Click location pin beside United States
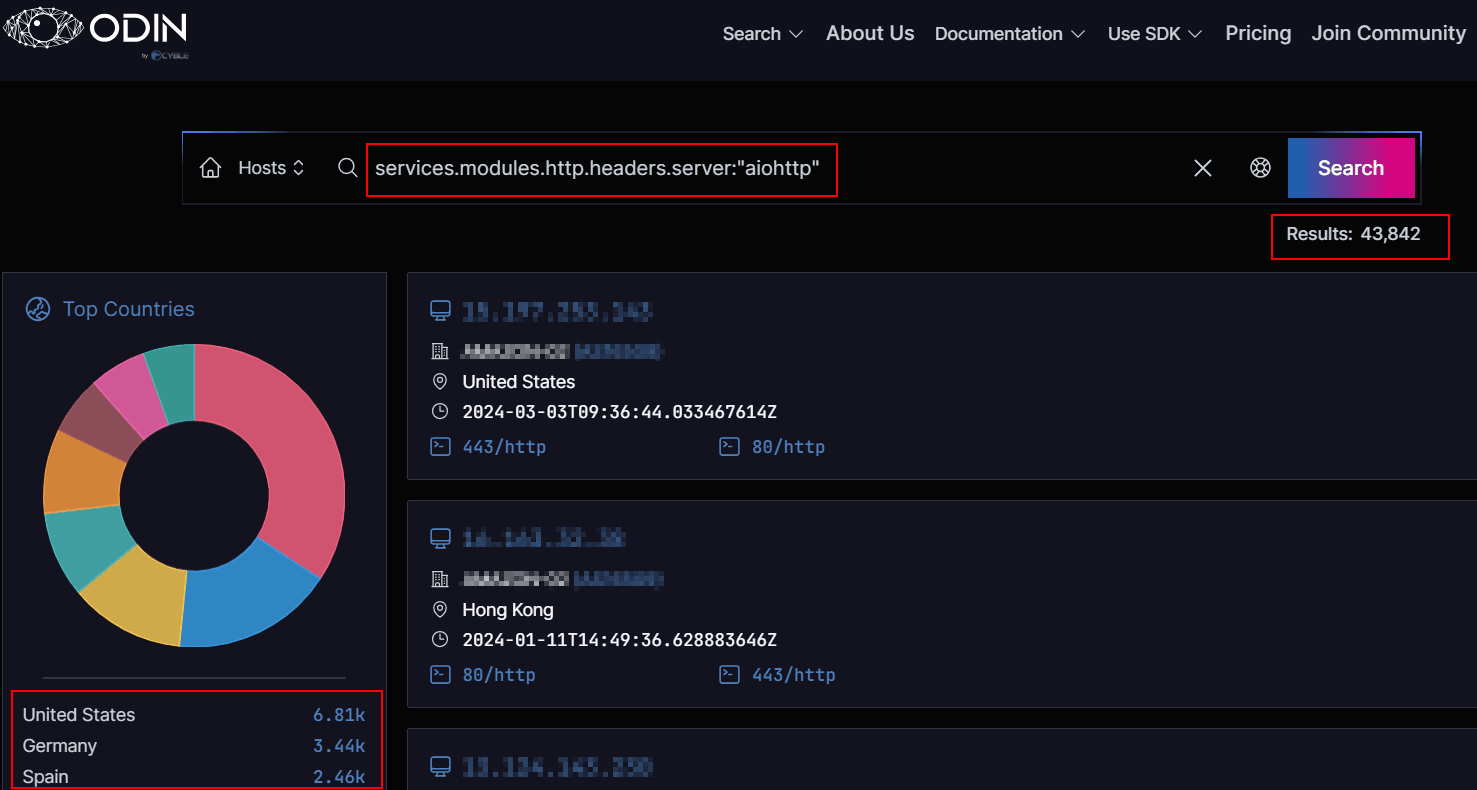 click(440, 382)
